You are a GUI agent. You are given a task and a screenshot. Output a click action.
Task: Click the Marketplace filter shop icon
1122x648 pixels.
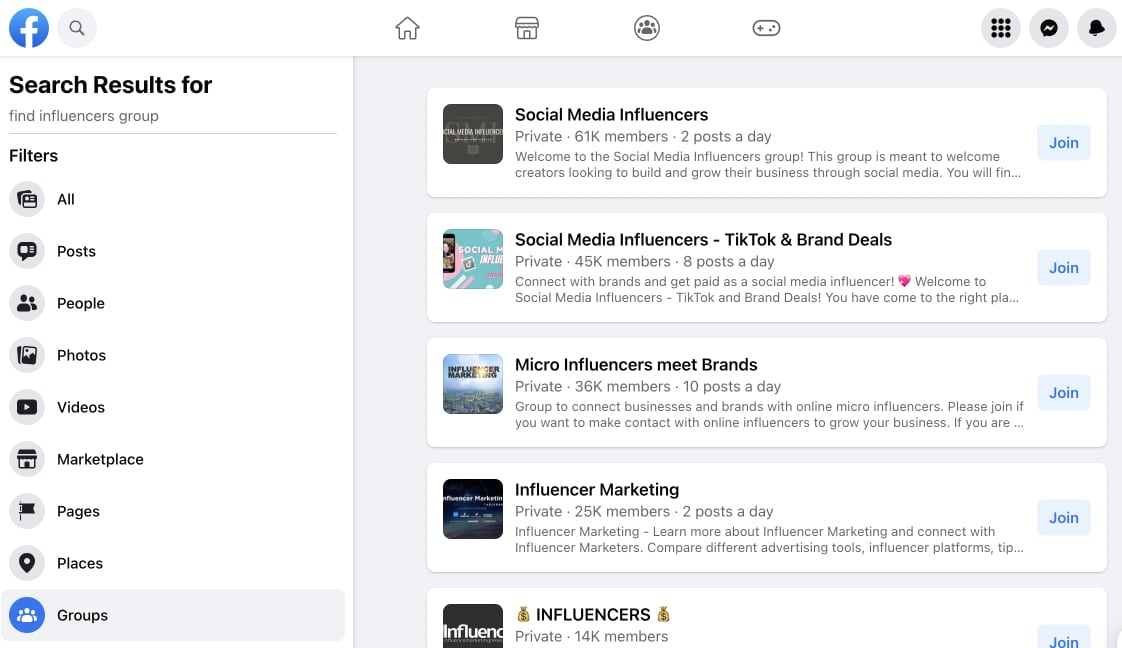[27, 459]
